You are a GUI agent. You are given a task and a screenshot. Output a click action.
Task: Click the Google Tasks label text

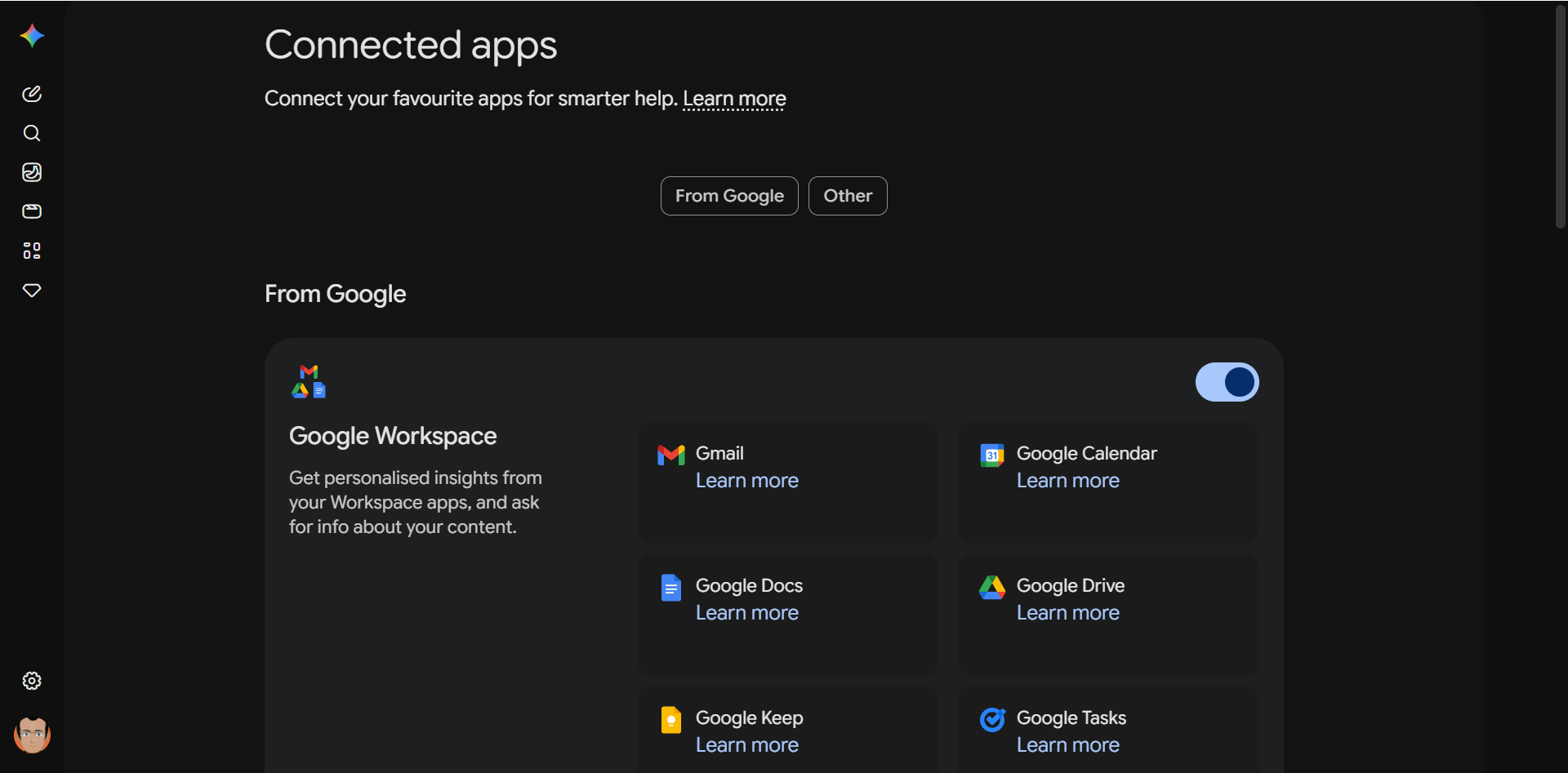pyautogui.click(x=1071, y=717)
